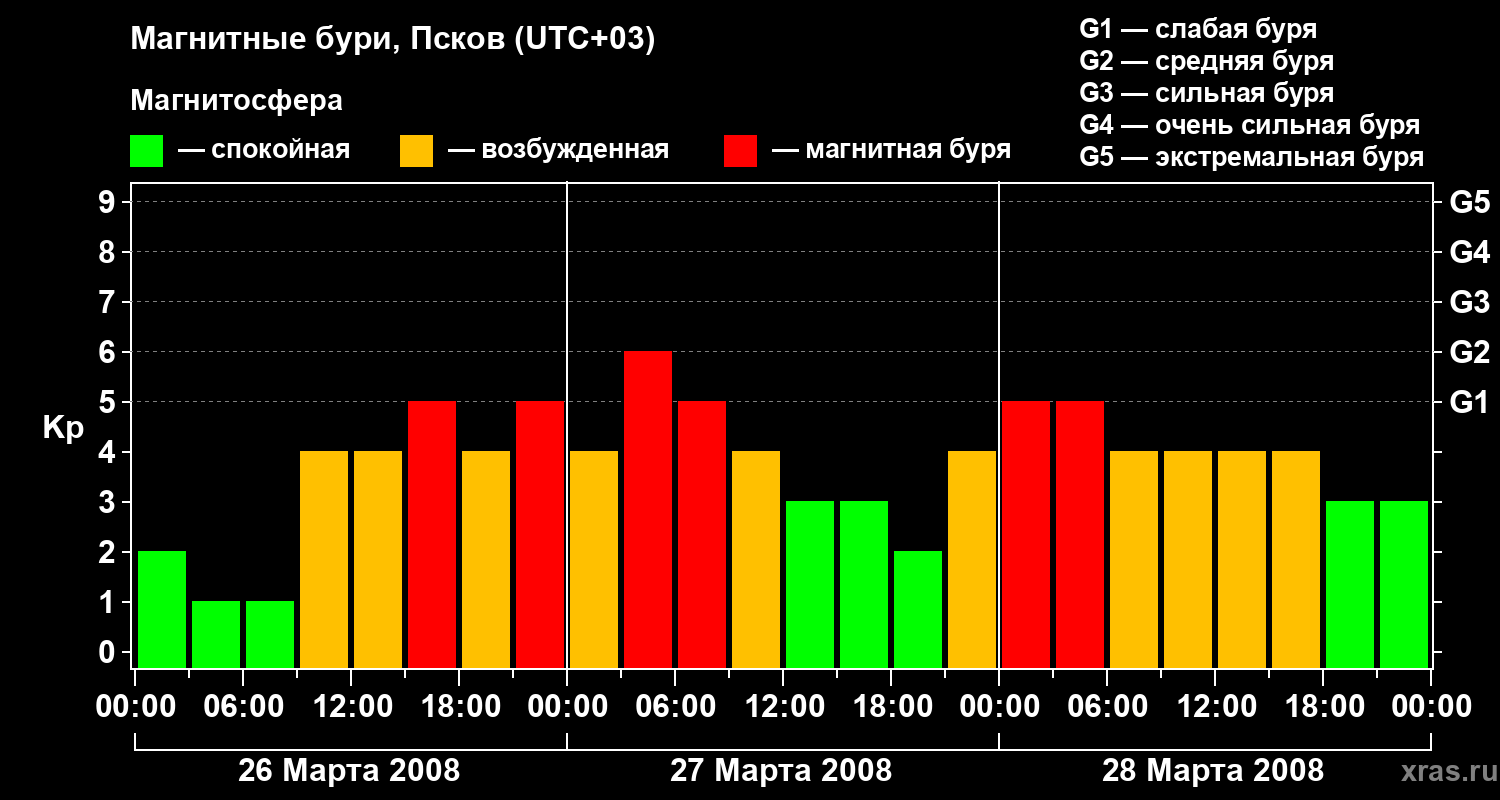Select the yellow bar, 27 Марта 00:00–03:00
Screen dimensions: 1500x800
(x=594, y=559)
